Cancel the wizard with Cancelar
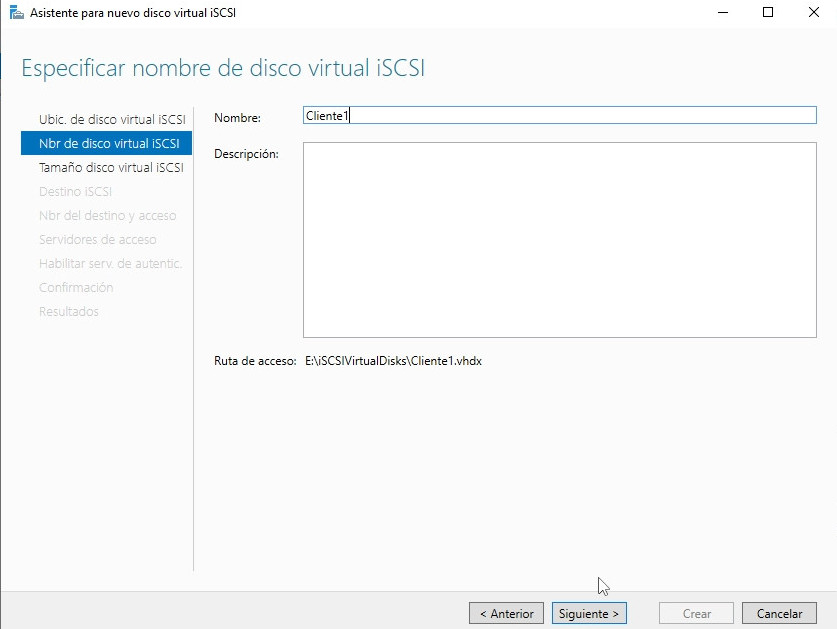837x629 pixels. click(x=779, y=613)
